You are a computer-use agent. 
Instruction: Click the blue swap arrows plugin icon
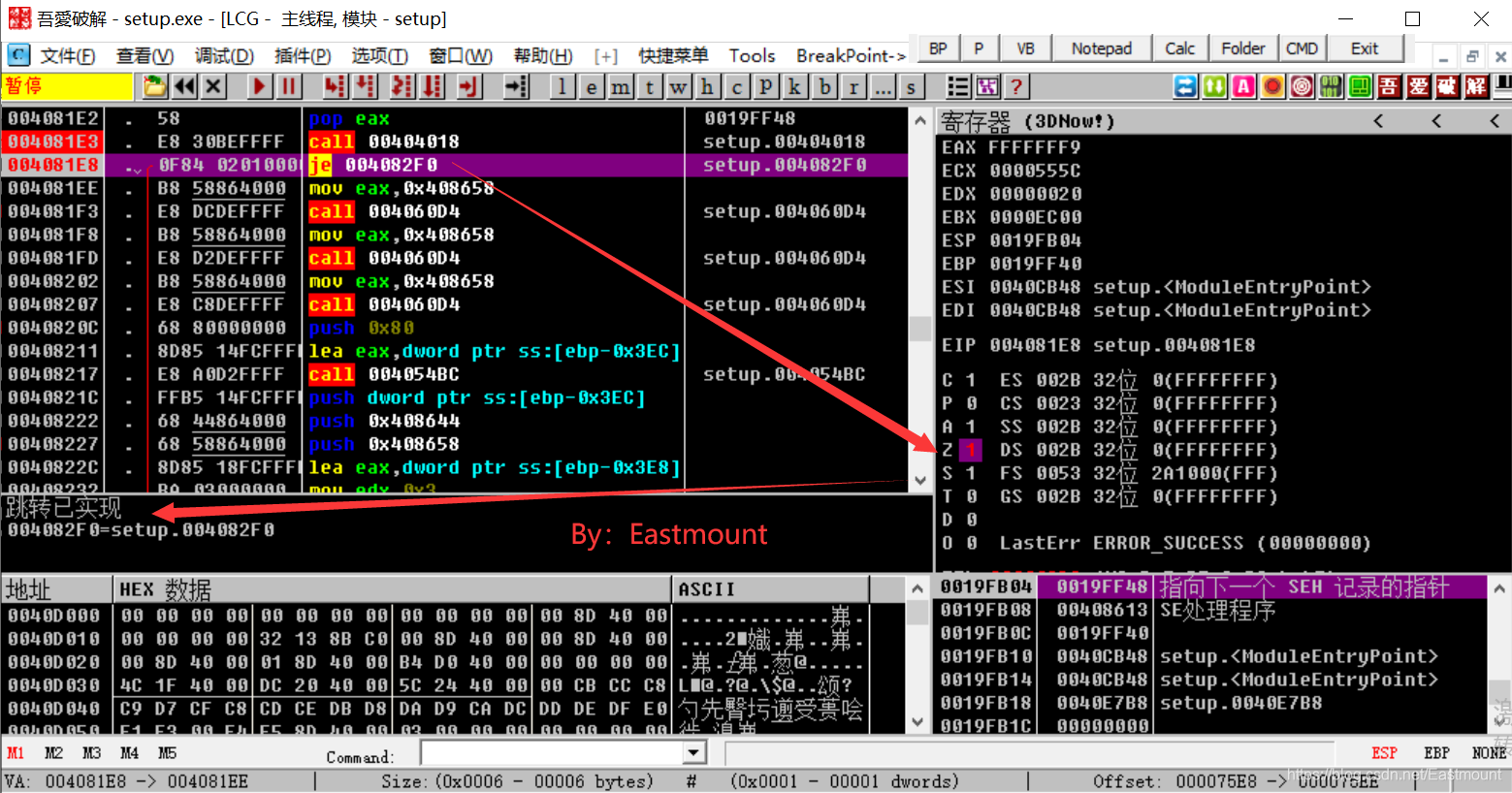pyautogui.click(x=1185, y=86)
